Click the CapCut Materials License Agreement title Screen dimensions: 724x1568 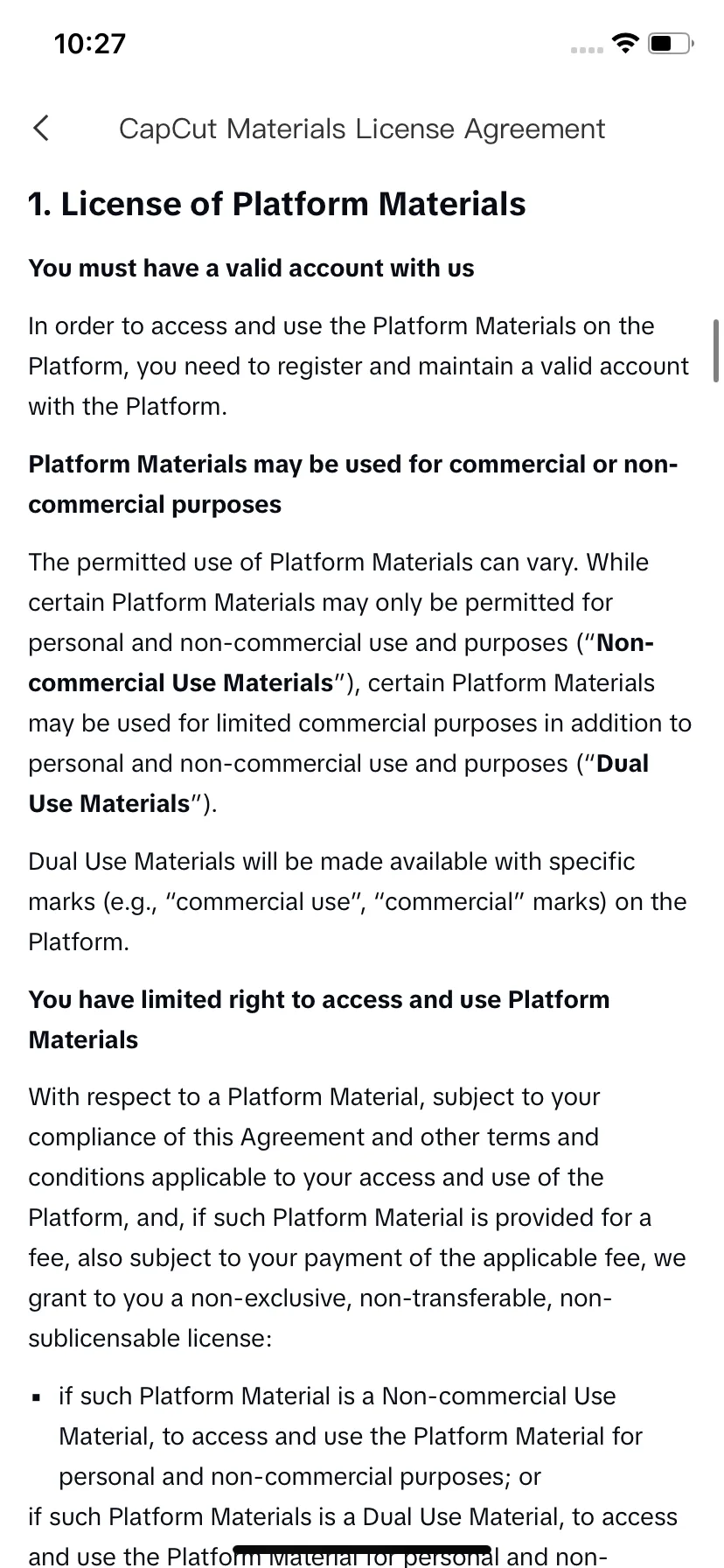[362, 129]
